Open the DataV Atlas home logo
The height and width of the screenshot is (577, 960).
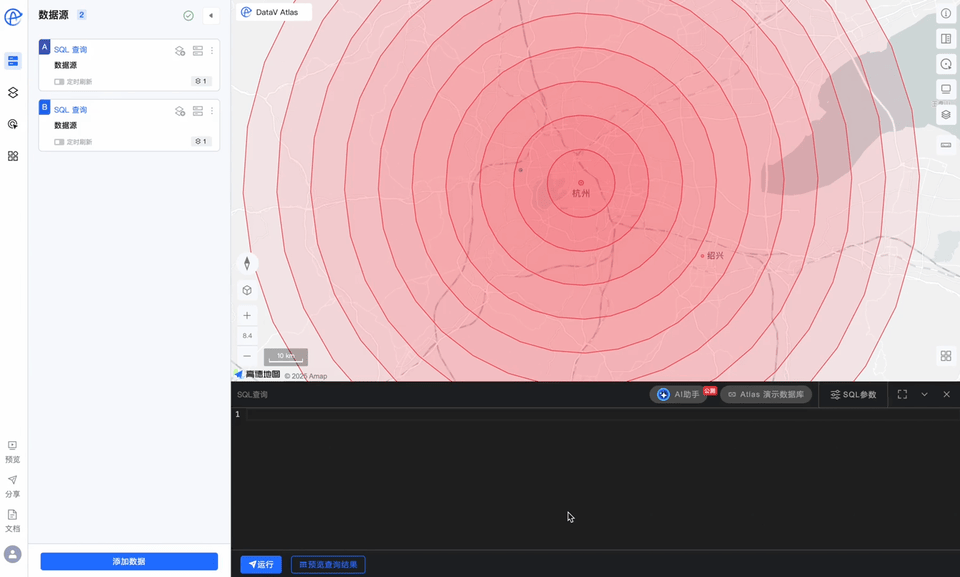click(x=13, y=17)
